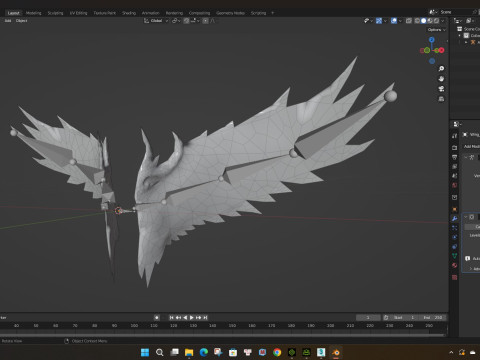Image resolution: width=480 pixels, height=360 pixels.
Task: Toggle viewport gizmos display
Action: [379, 21]
